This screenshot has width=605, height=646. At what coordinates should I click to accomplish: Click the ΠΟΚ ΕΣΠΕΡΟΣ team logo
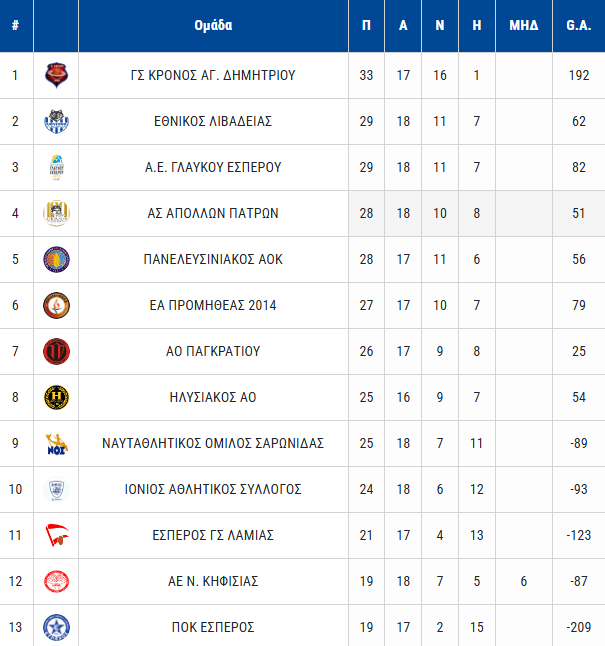(x=56, y=627)
